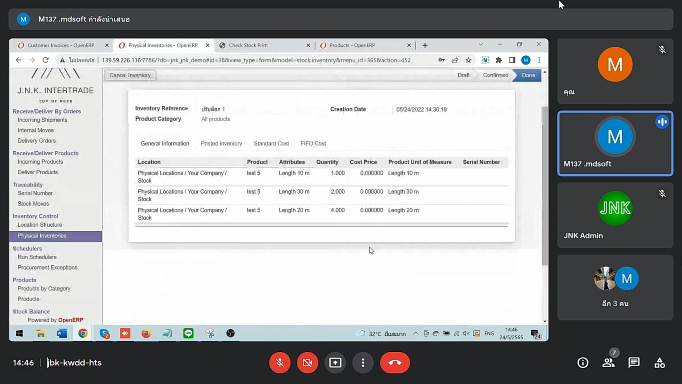Open Incoming Shipments in the sidebar
Viewport: 682px width, 384px height.
[x=42, y=120]
